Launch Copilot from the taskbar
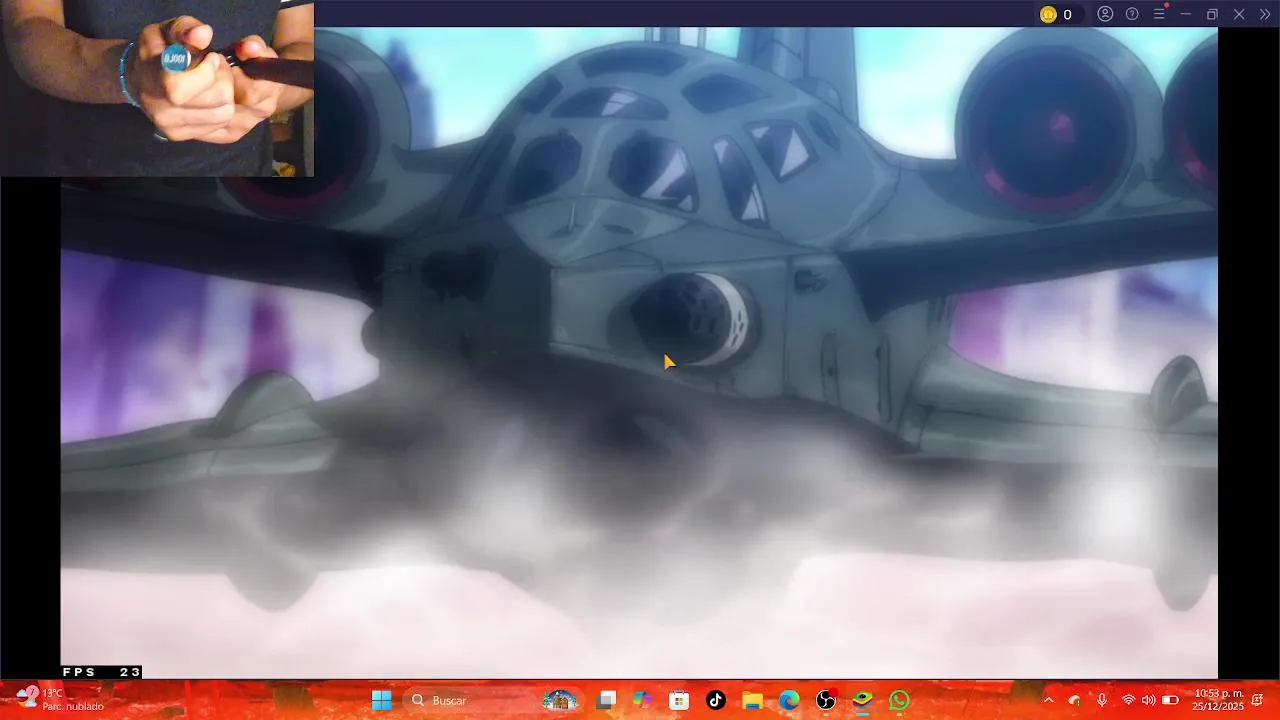The height and width of the screenshot is (720, 1280). click(643, 700)
